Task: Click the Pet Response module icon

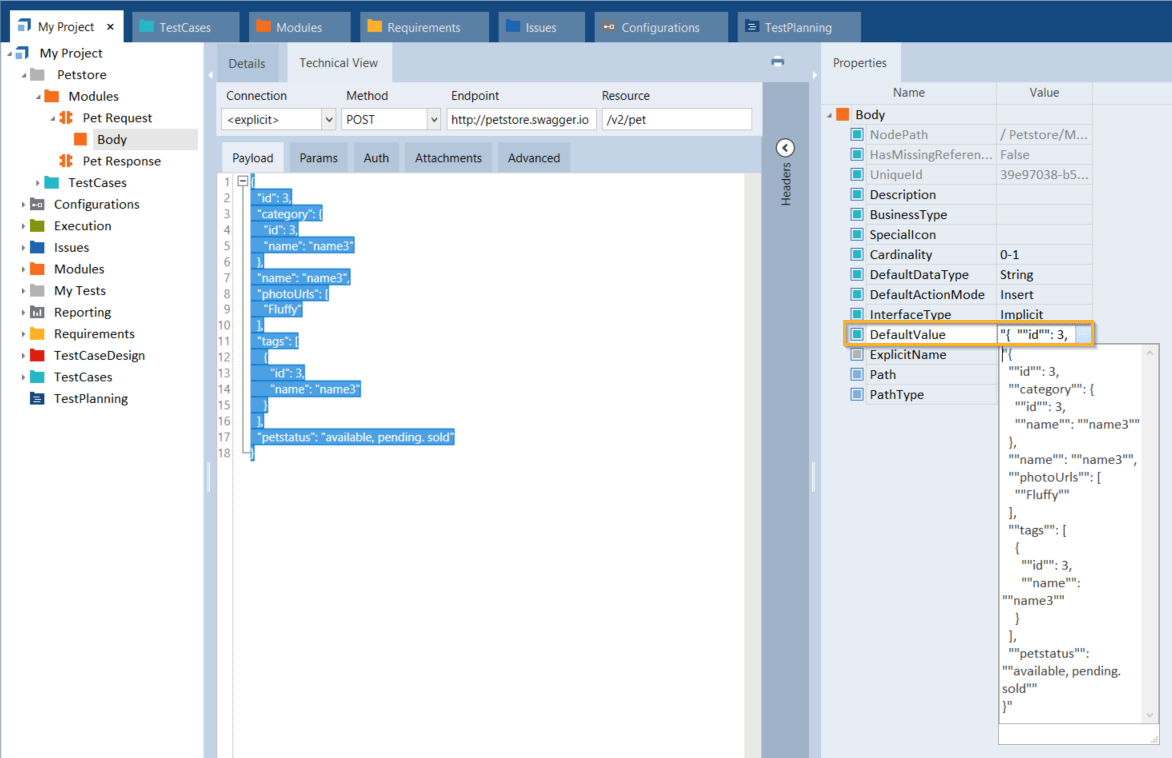Action: click(66, 161)
